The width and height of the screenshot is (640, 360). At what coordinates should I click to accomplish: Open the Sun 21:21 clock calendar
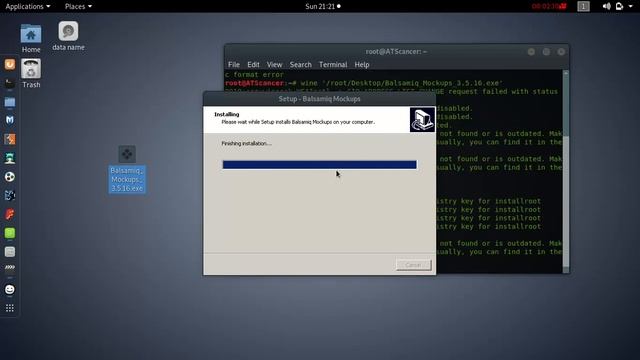click(x=323, y=6)
